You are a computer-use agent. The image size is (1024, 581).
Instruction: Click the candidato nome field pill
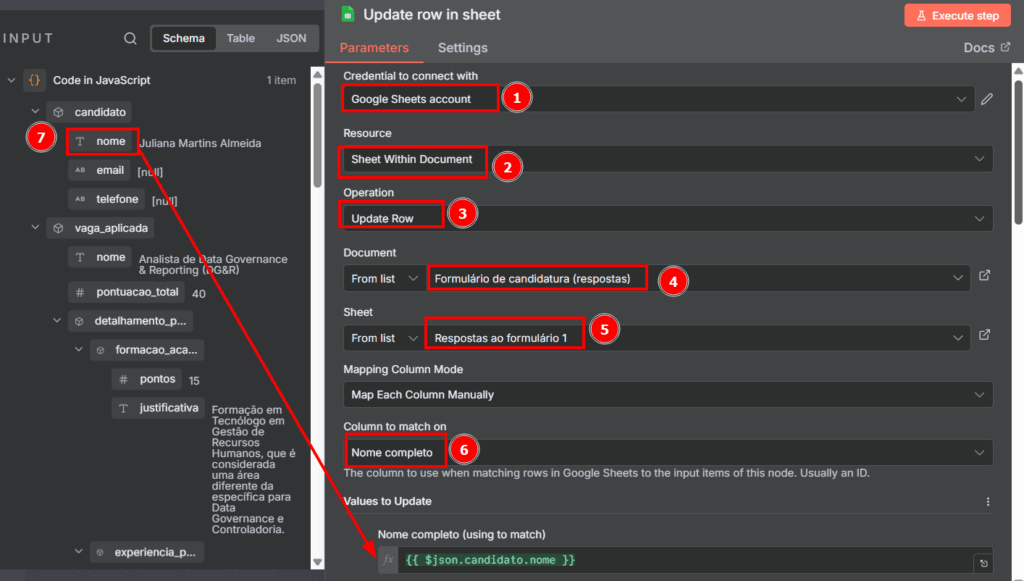click(x=103, y=142)
